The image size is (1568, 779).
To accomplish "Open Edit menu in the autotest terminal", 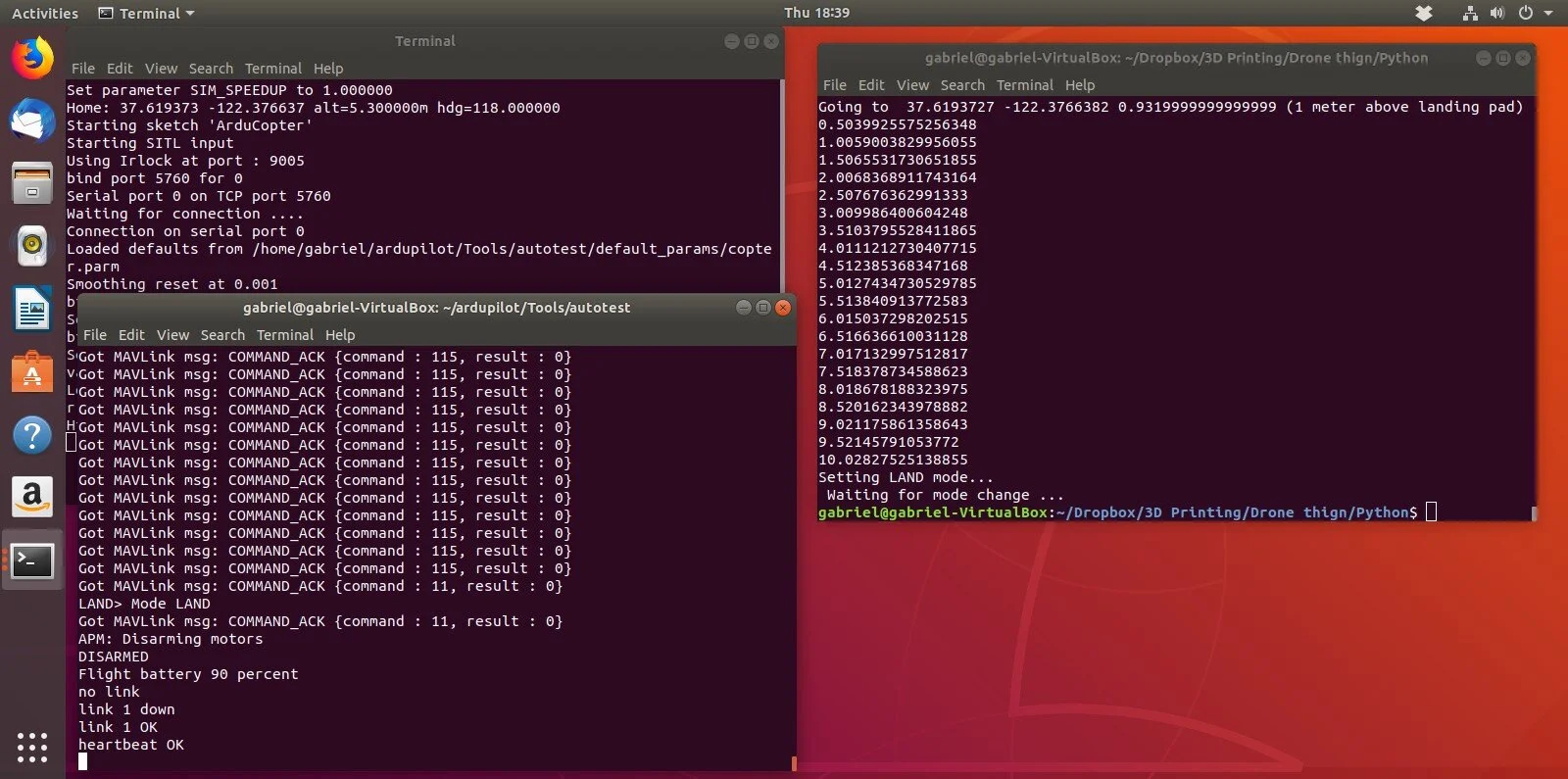I will [131, 335].
